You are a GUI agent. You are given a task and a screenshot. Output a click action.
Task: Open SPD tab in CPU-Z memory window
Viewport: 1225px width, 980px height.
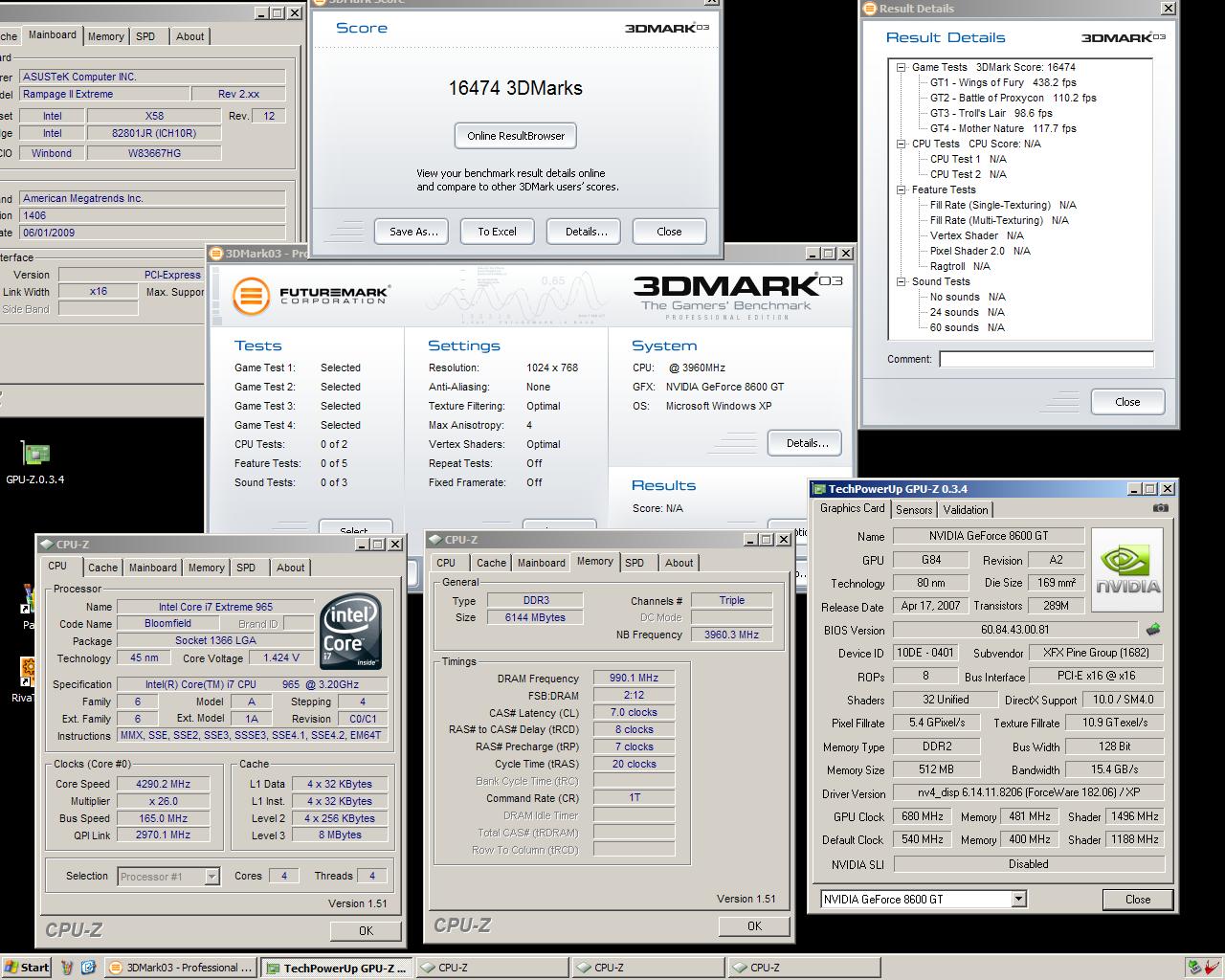point(635,563)
